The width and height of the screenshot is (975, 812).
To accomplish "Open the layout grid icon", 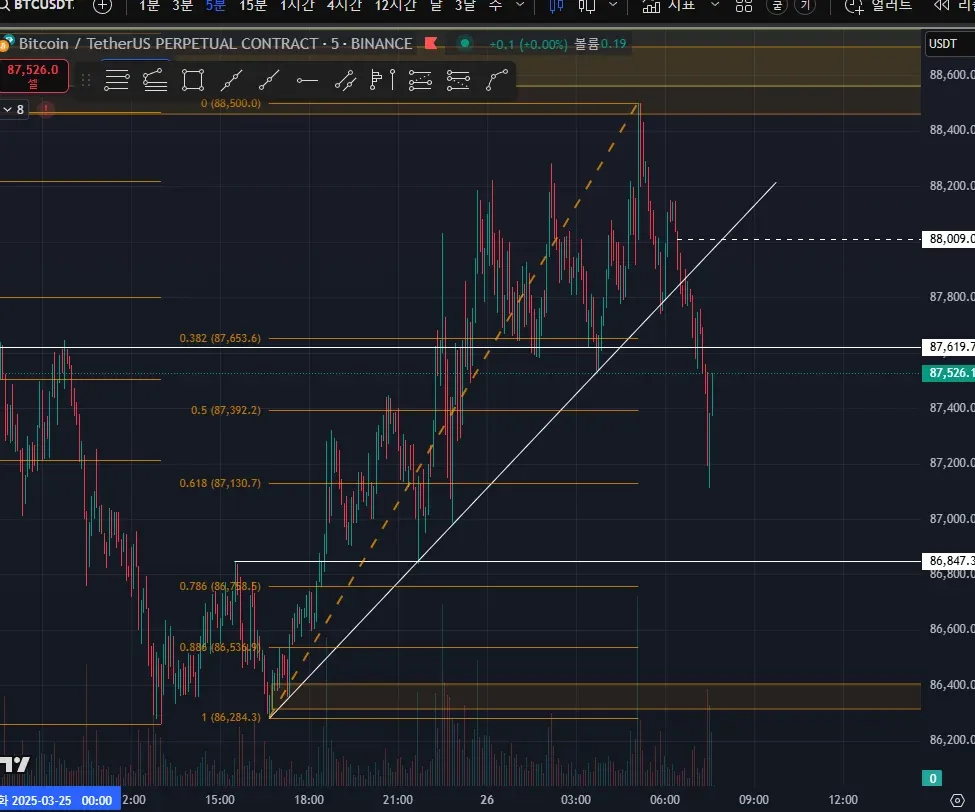I will (x=744, y=6).
